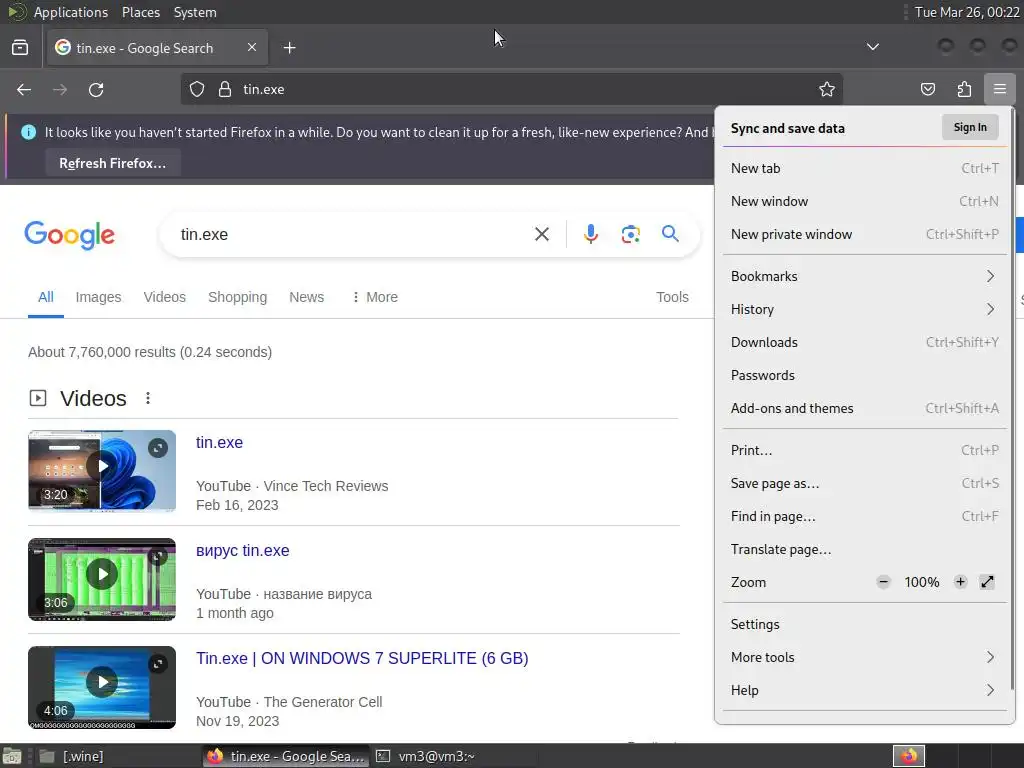Open the tin.exe video link

point(219,442)
